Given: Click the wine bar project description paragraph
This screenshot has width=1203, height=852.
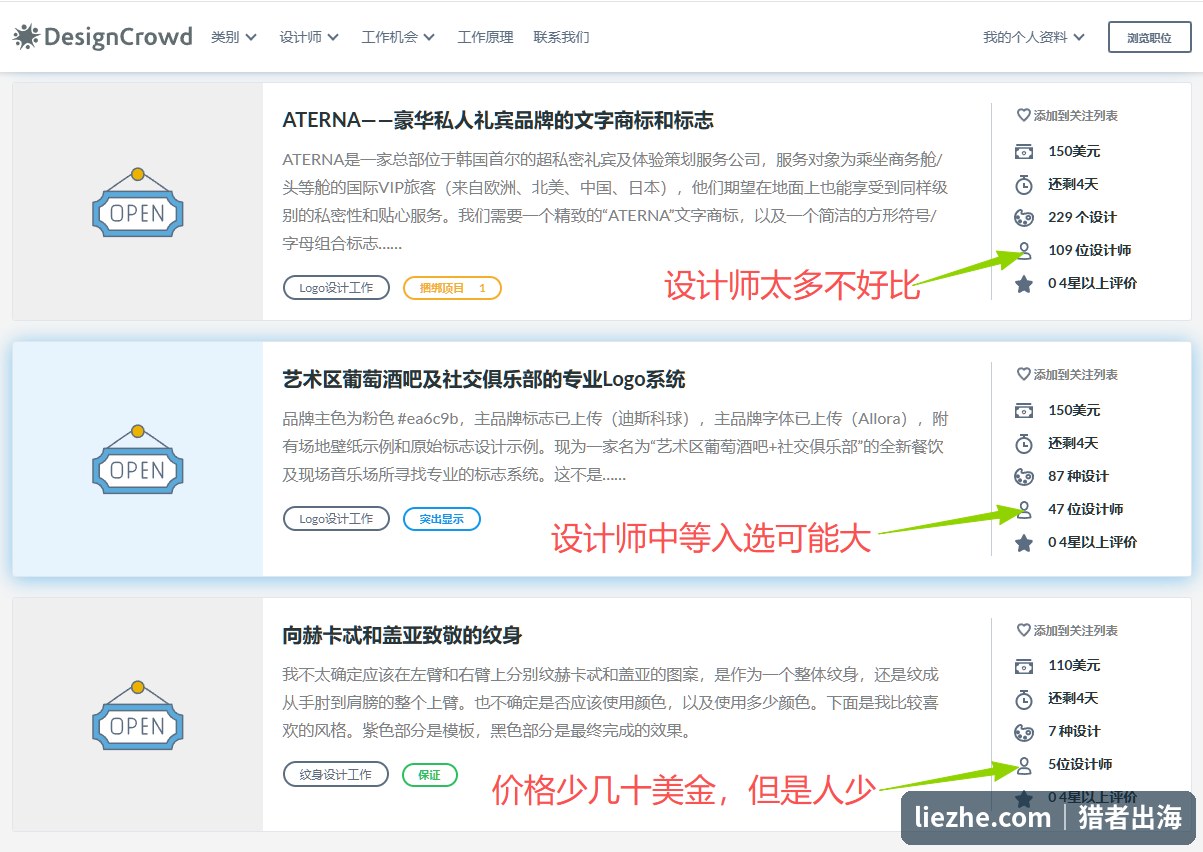Looking at the screenshot, I should [x=615, y=446].
